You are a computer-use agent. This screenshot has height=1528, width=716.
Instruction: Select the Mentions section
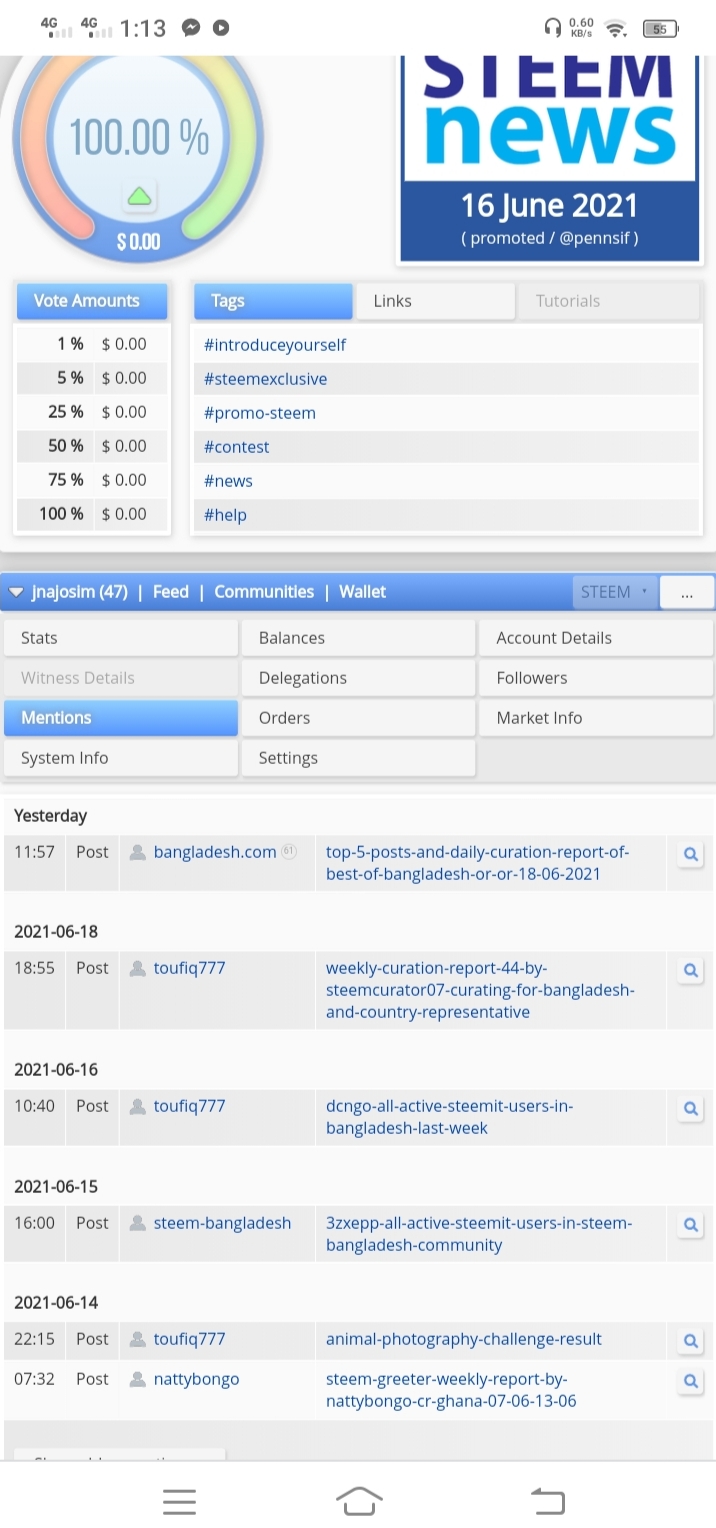[121, 718]
